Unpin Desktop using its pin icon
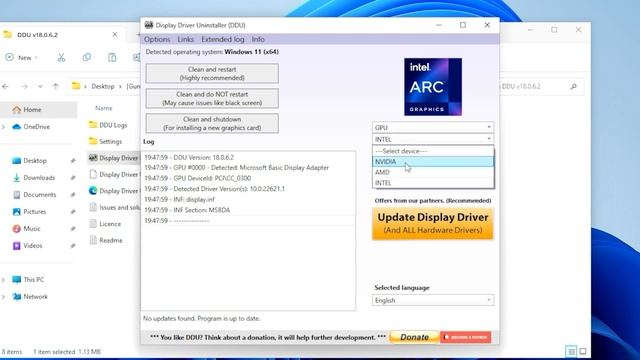The width and height of the screenshot is (640, 360). coord(73,161)
